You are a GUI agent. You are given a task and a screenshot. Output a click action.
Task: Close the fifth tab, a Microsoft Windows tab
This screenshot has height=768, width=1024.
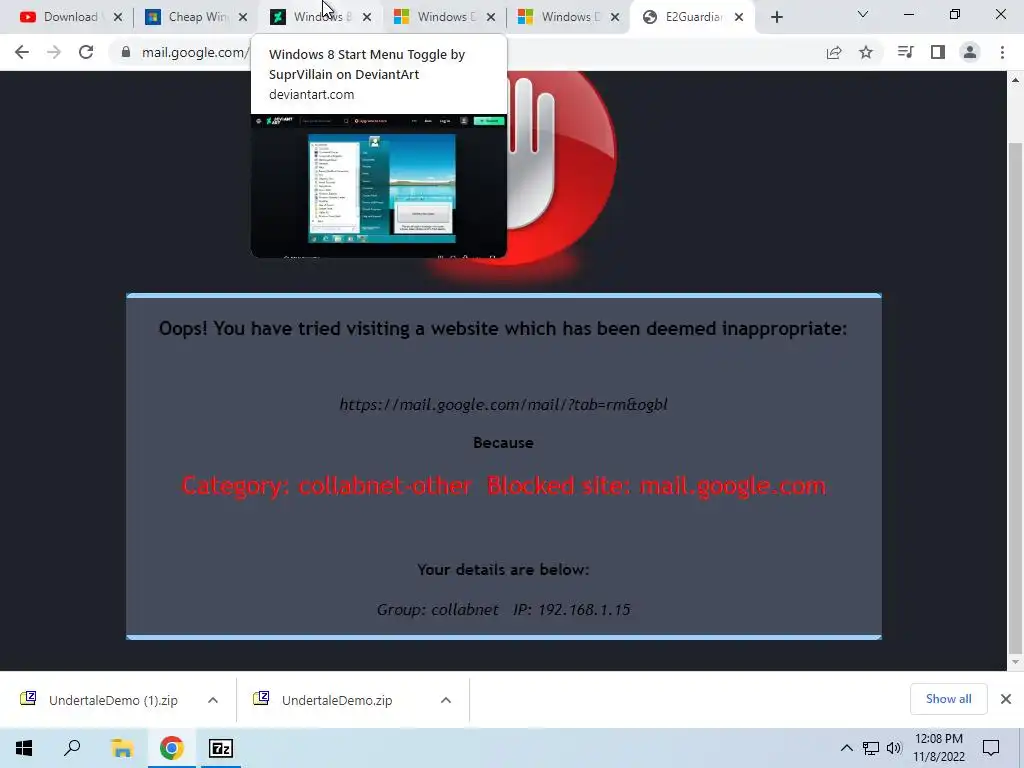pos(615,18)
